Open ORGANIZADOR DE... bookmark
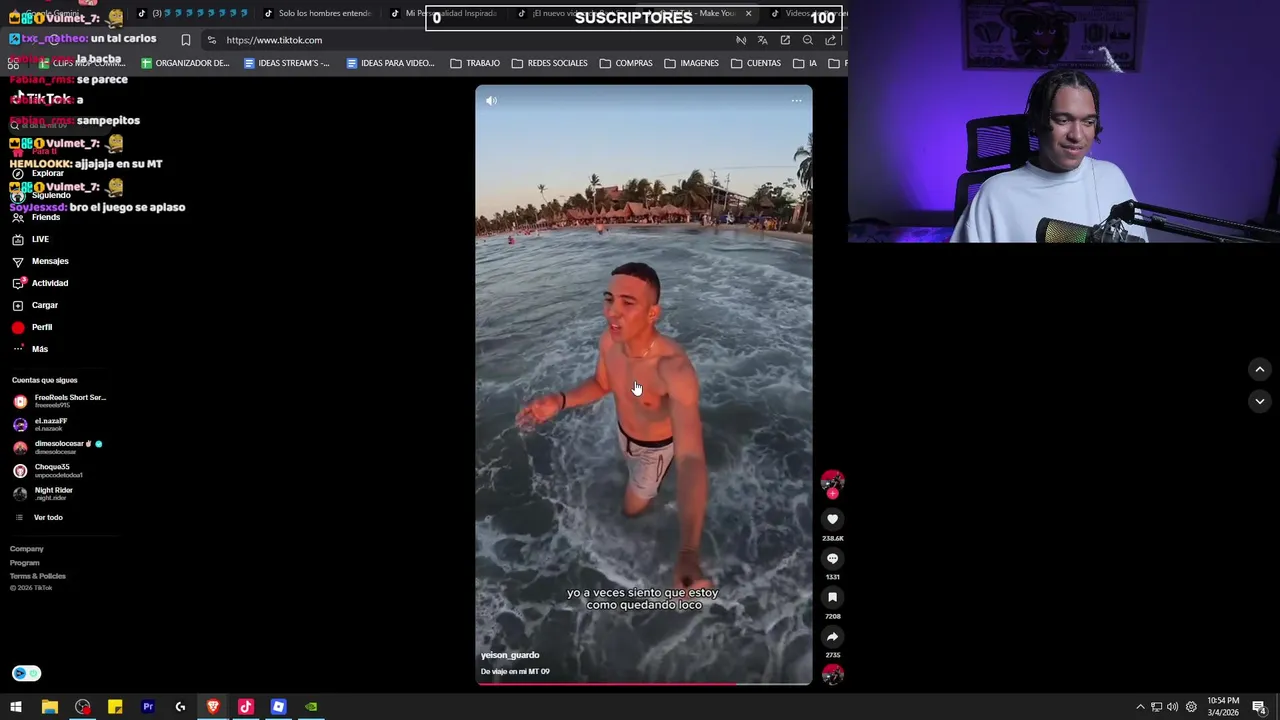 coord(185,63)
